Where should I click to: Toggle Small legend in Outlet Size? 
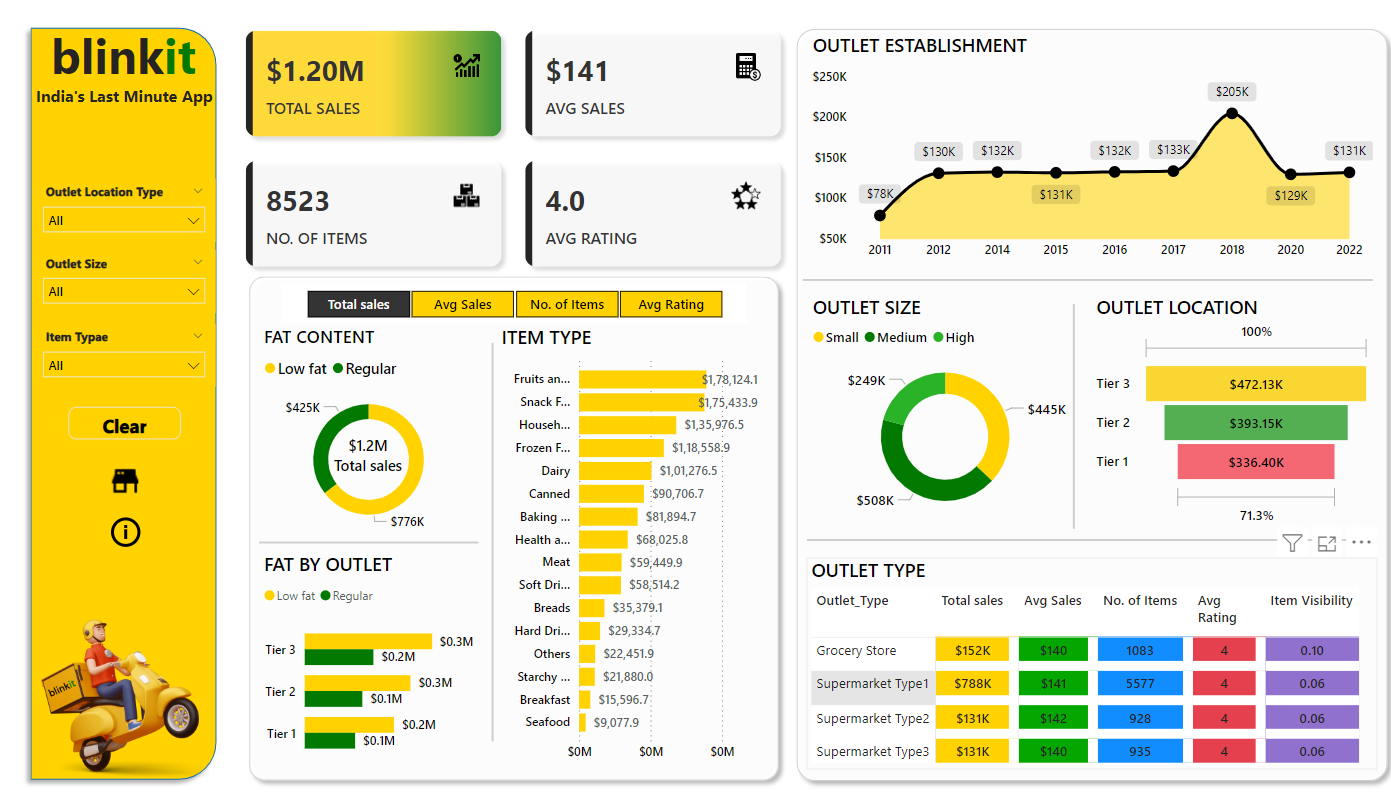pos(836,338)
